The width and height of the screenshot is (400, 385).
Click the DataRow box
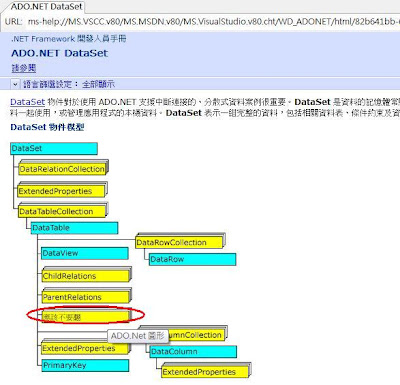[x=192, y=259]
